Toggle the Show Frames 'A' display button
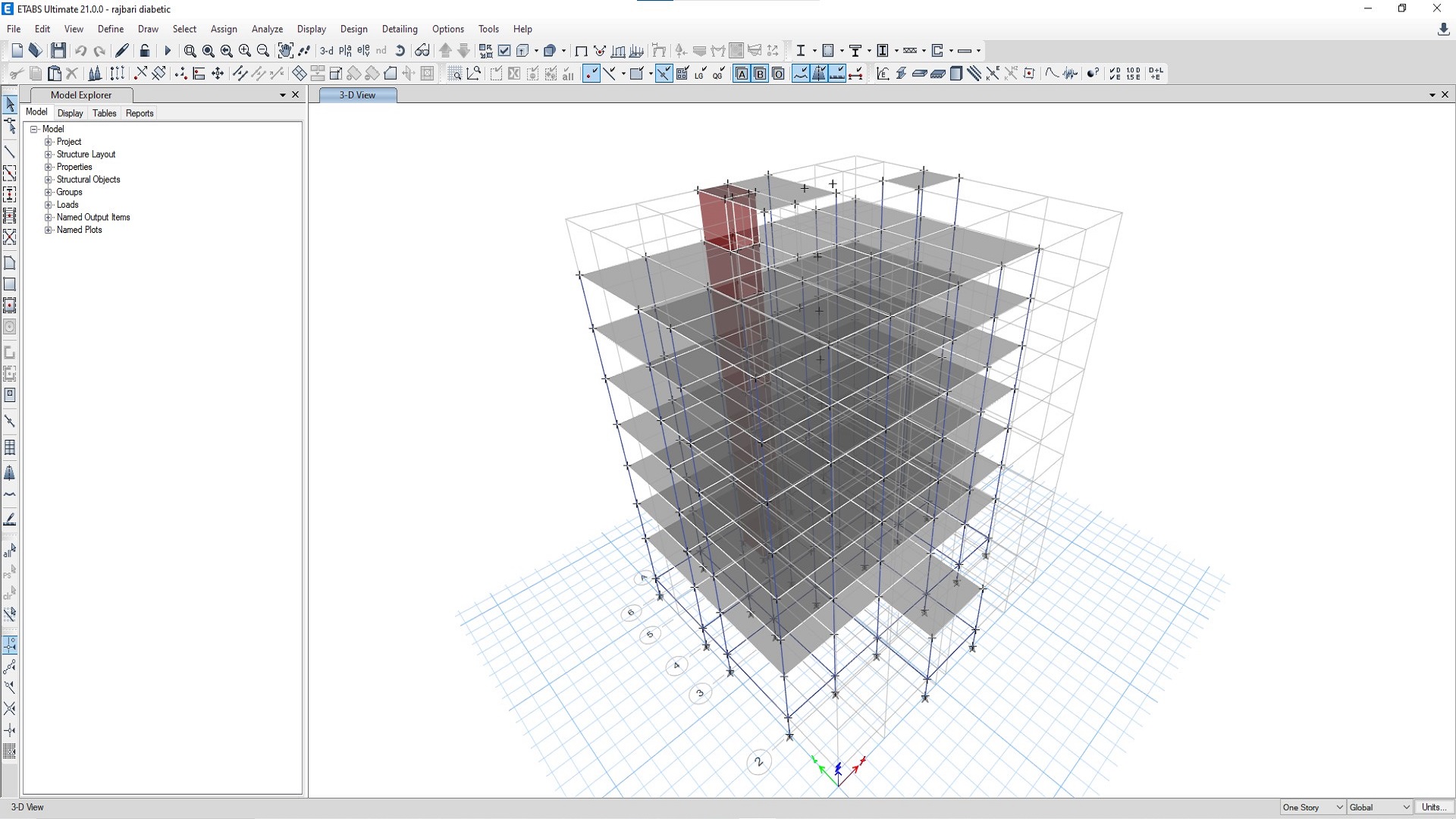Screen dimensions: 1456x819 (742, 74)
